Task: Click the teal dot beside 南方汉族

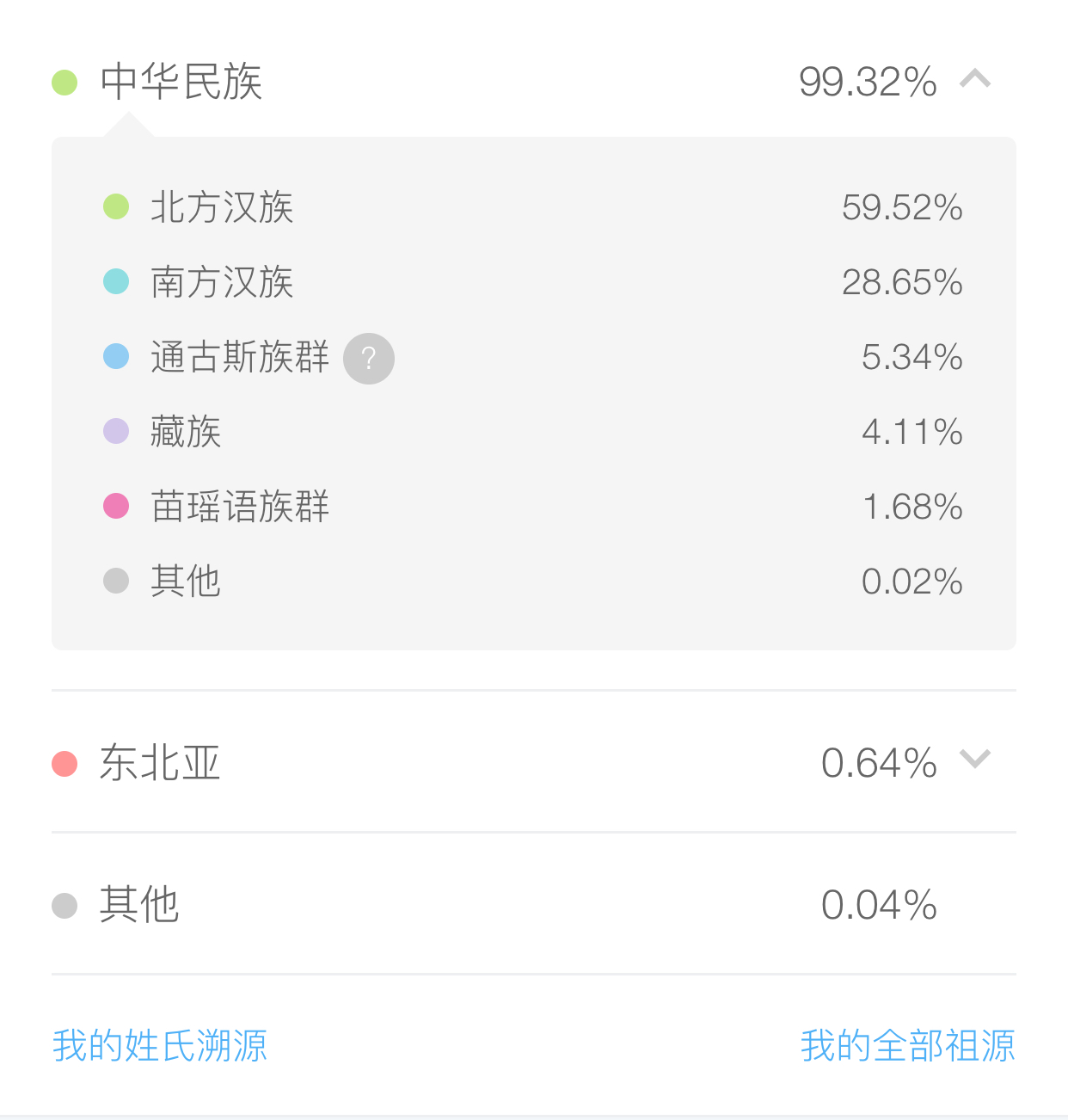Action: point(116,281)
